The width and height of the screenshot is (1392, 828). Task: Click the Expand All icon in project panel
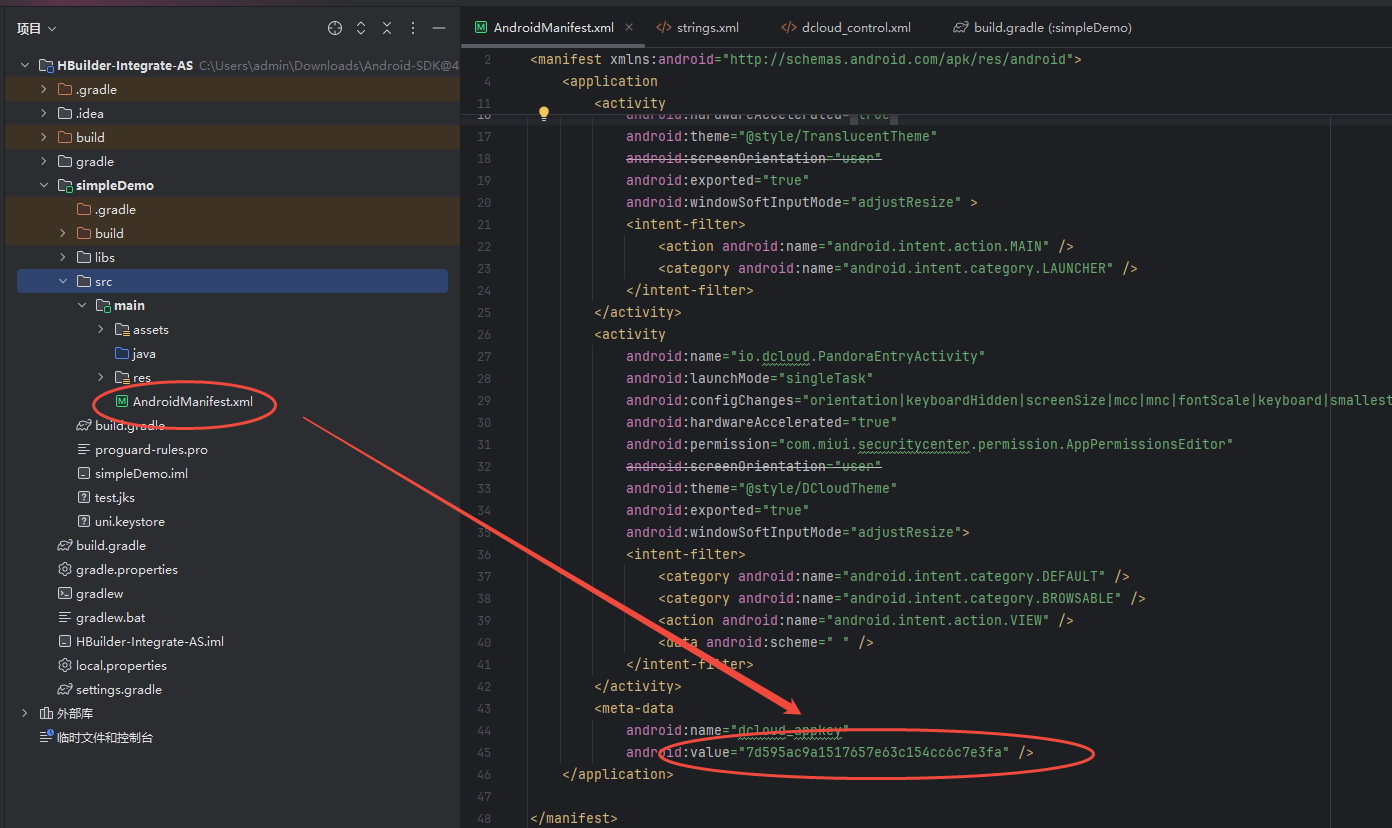361,28
